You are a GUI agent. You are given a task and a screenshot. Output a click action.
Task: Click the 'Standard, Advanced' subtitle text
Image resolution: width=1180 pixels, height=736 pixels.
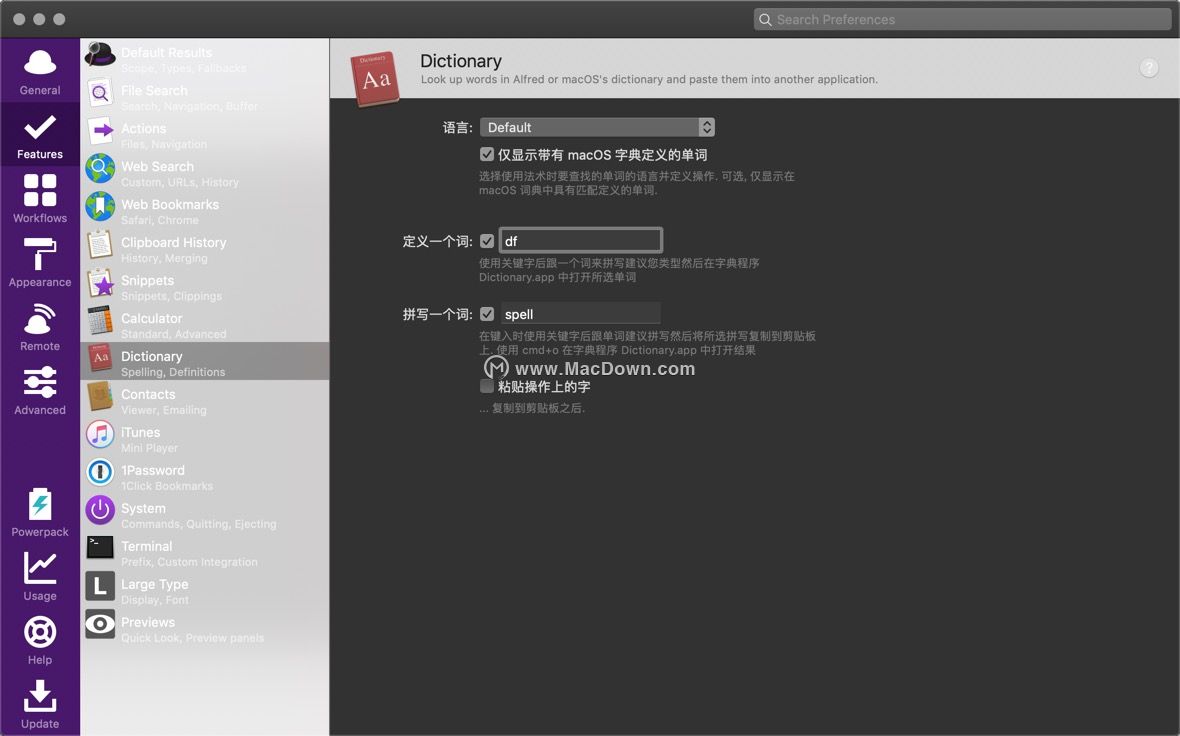(173, 334)
